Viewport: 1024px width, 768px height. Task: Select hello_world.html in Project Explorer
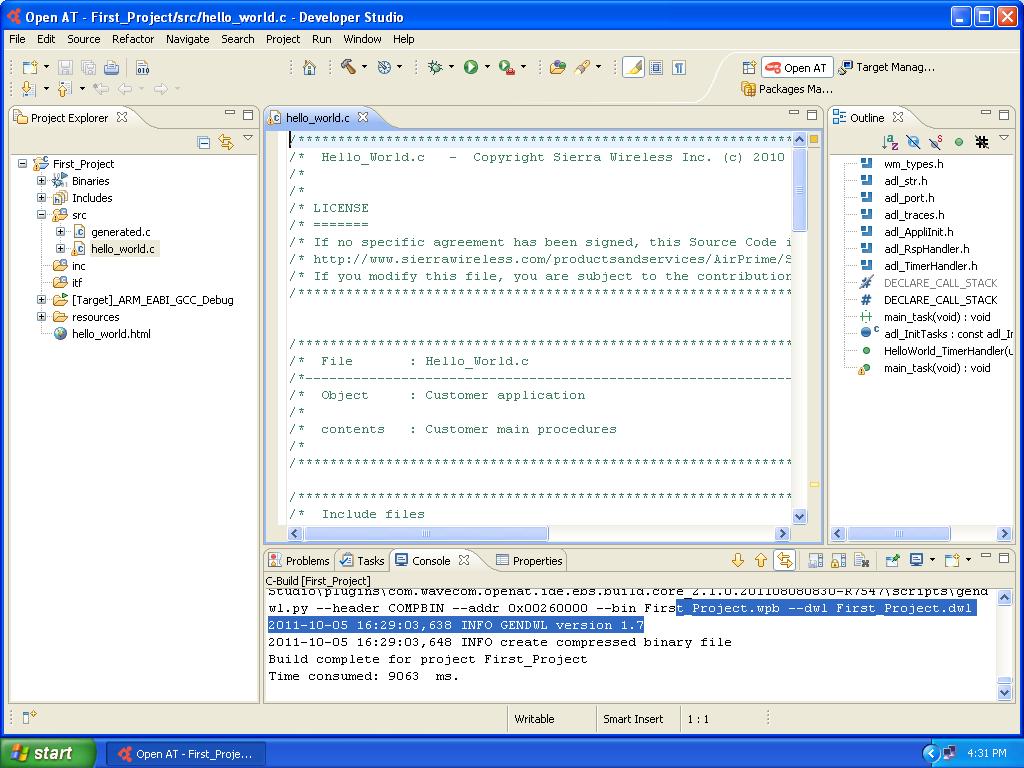coord(111,334)
